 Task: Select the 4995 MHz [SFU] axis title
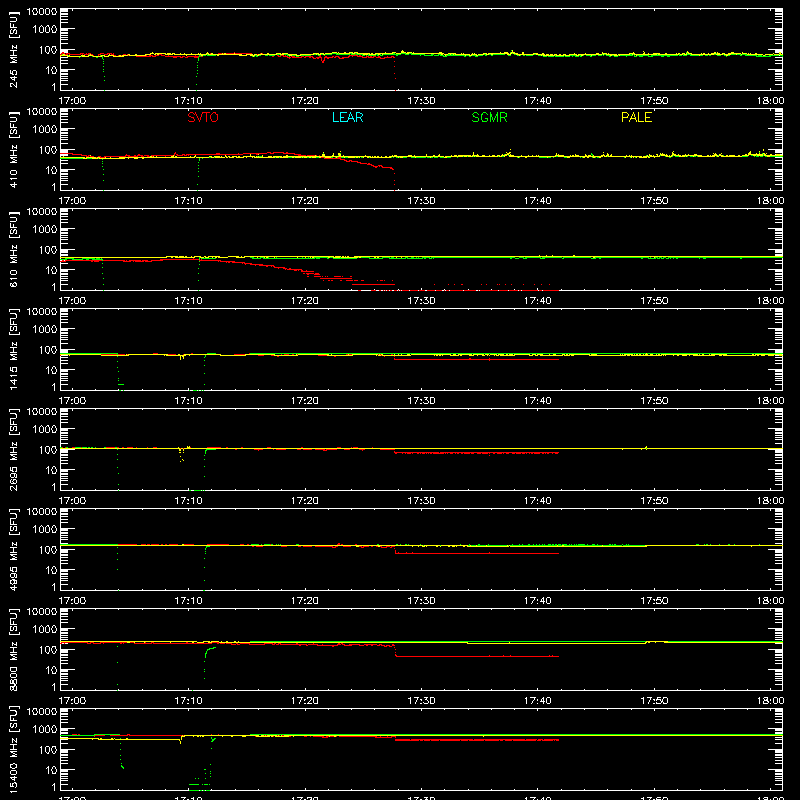tap(14, 549)
